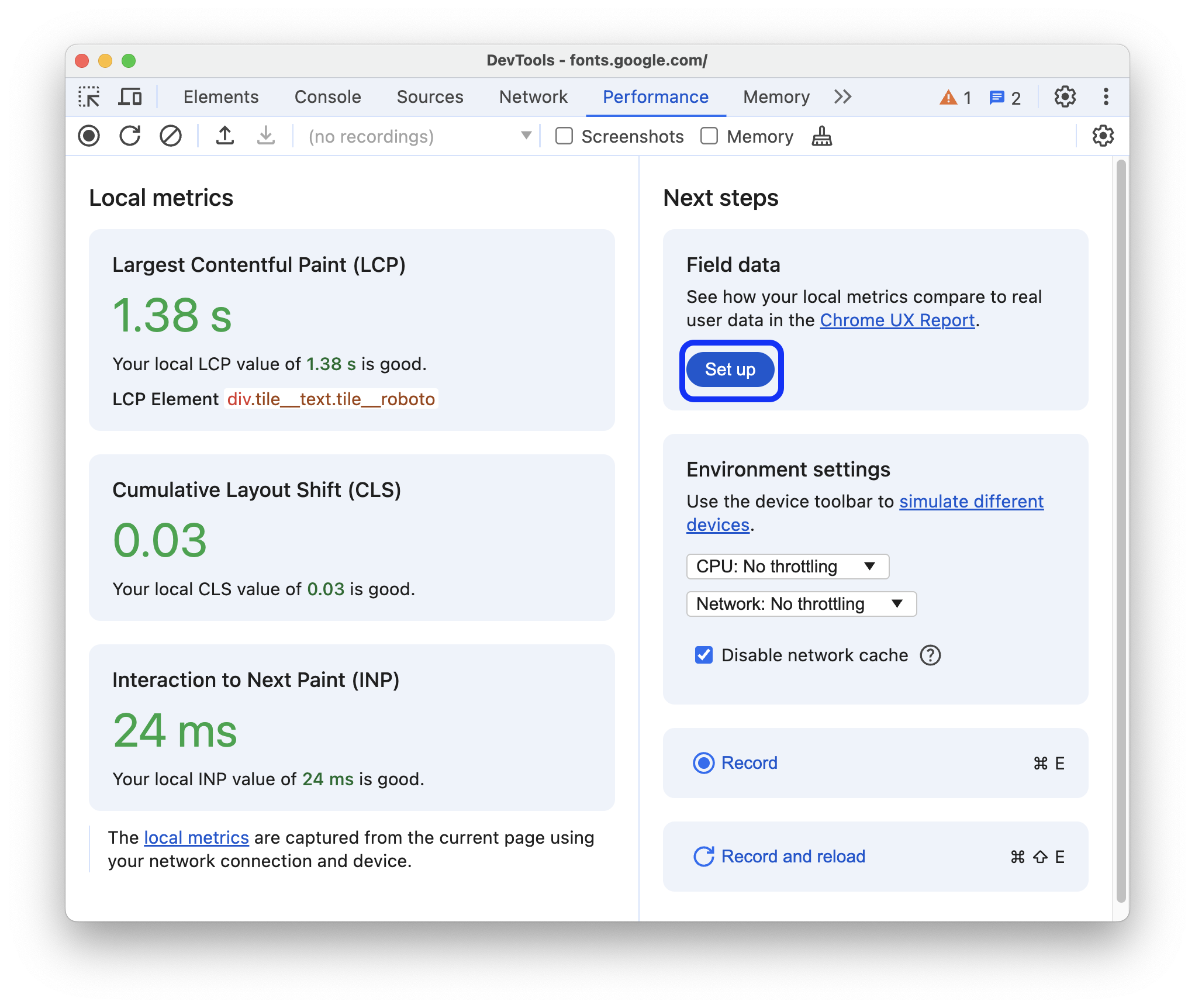Toggle the Screenshots checkbox
Image resolution: width=1195 pixels, height=1008 pixels.
coord(562,137)
